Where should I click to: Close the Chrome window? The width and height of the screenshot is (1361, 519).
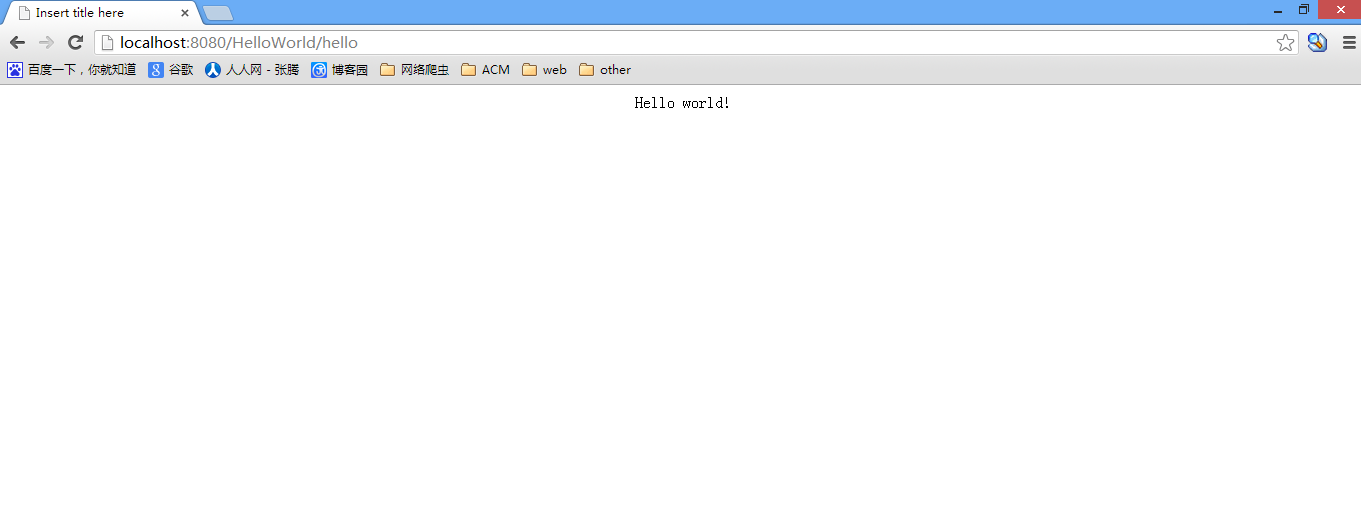tap(1340, 10)
